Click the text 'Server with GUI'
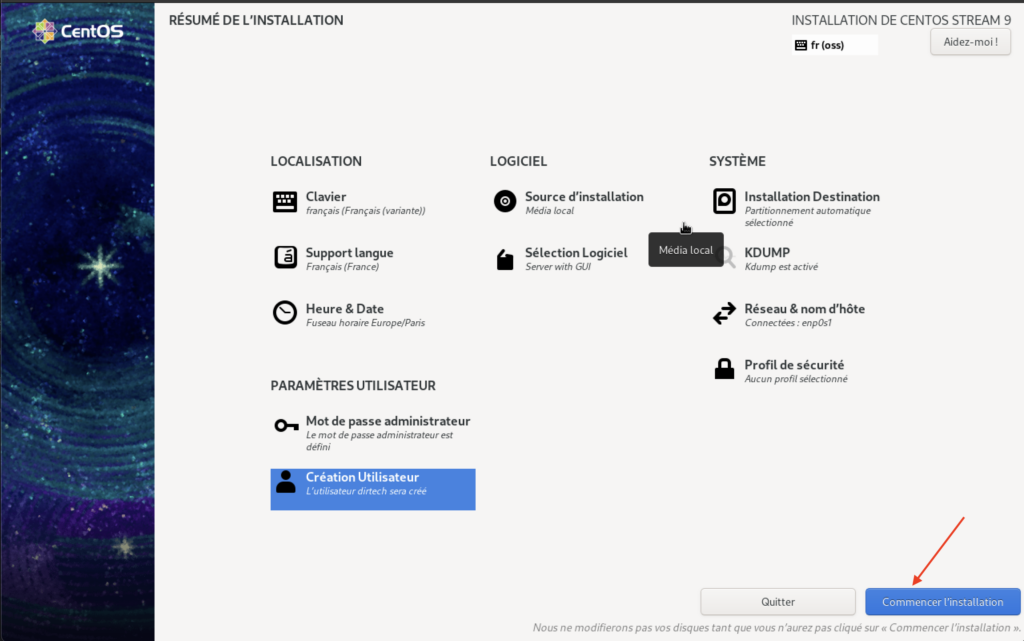Viewport: 1024px width, 641px height. 558,267
